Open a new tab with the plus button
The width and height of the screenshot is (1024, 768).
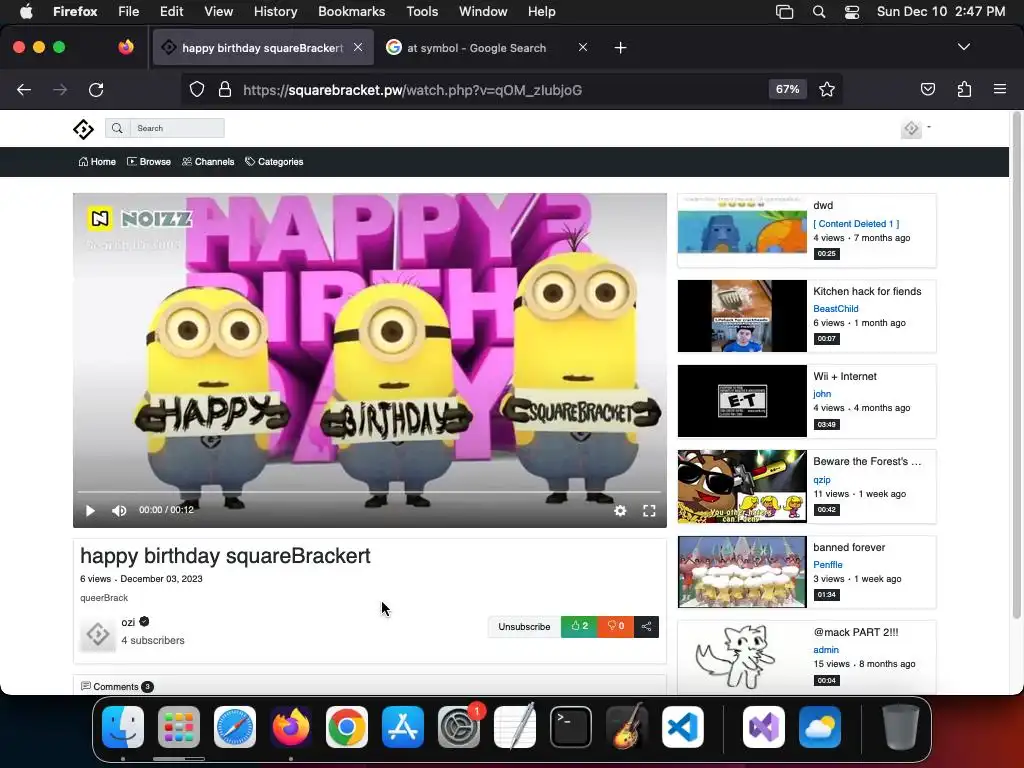tap(620, 48)
